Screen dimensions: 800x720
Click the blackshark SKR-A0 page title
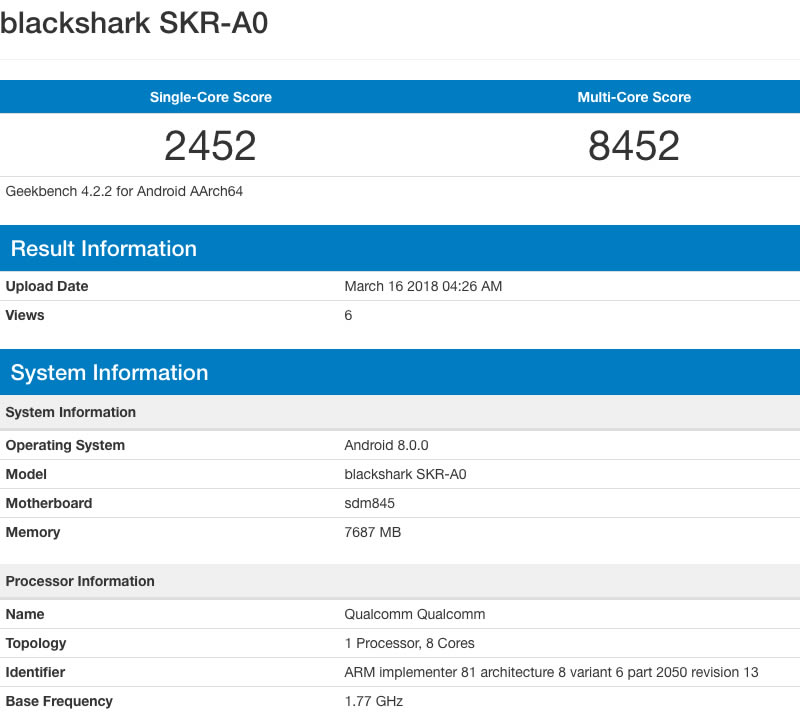(x=134, y=24)
